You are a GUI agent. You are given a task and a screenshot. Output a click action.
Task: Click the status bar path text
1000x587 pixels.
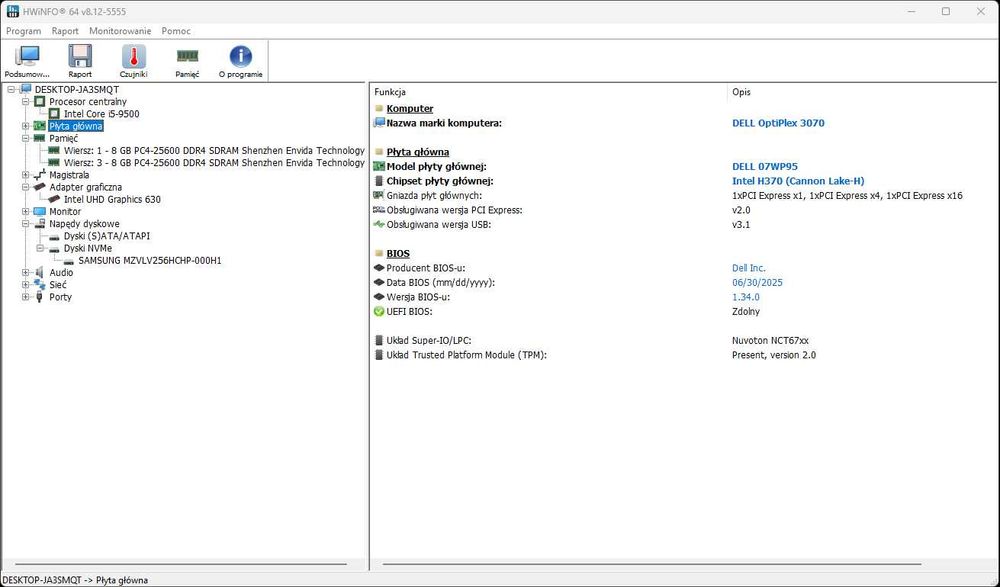[x=75, y=580]
